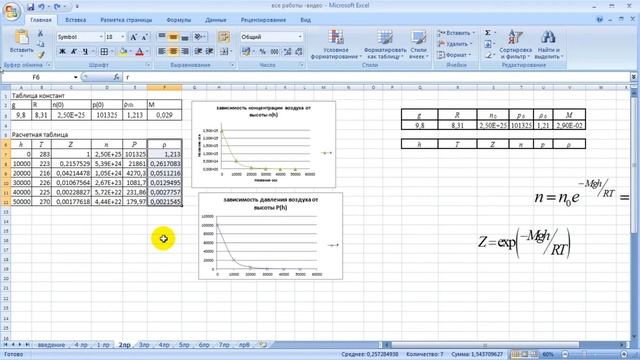
Task: Decrease cell indent
Action: tap(198, 51)
